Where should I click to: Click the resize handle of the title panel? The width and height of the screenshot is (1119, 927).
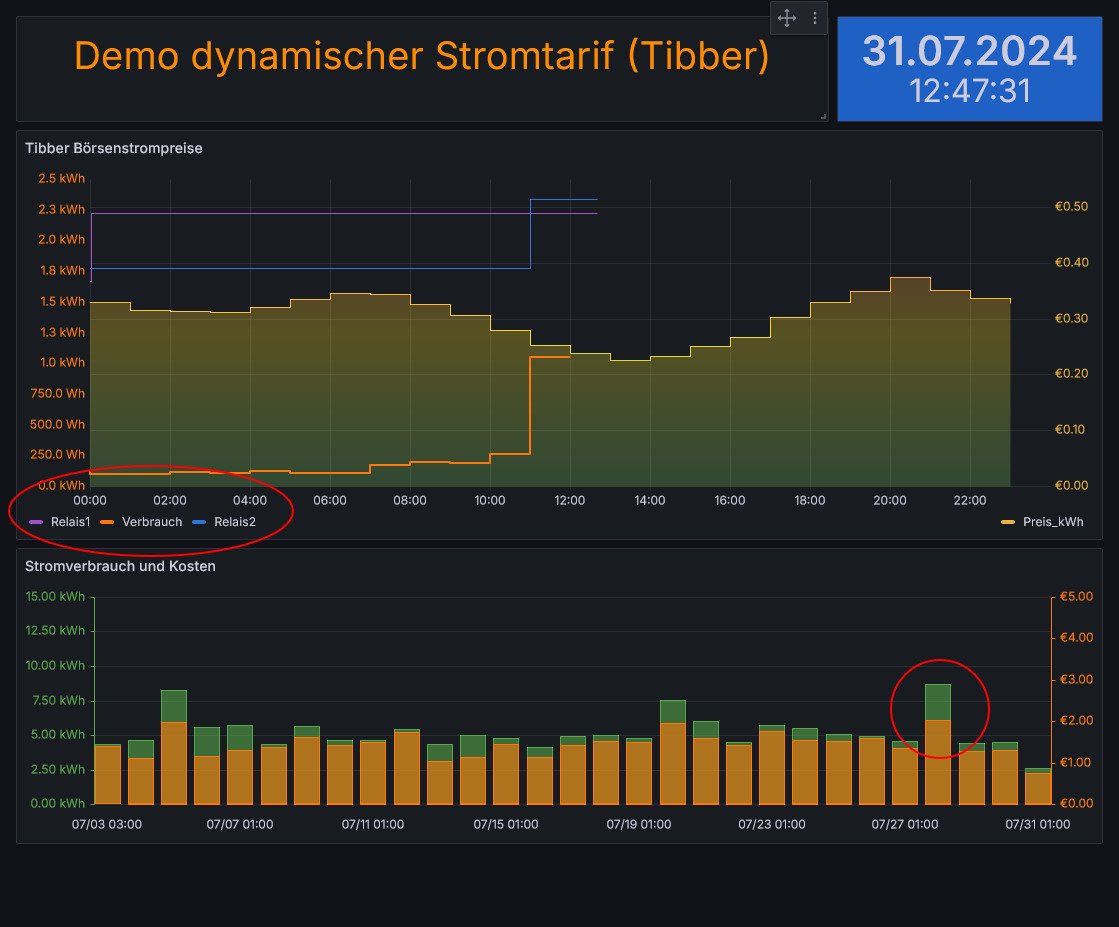tap(823, 117)
